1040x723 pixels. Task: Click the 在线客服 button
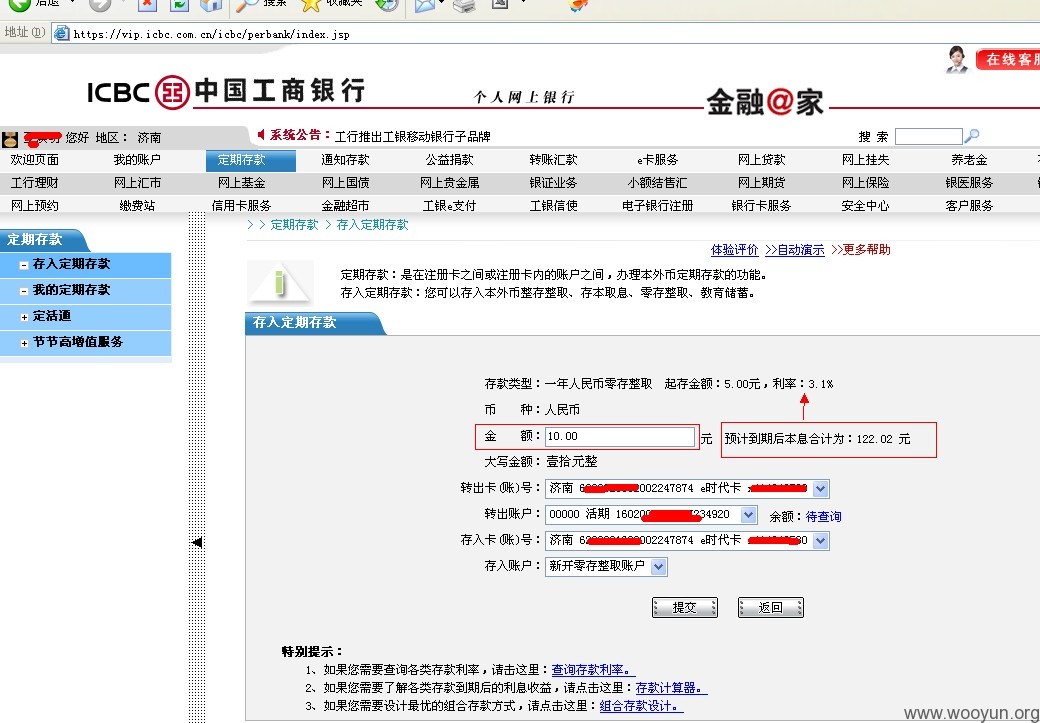point(1008,59)
